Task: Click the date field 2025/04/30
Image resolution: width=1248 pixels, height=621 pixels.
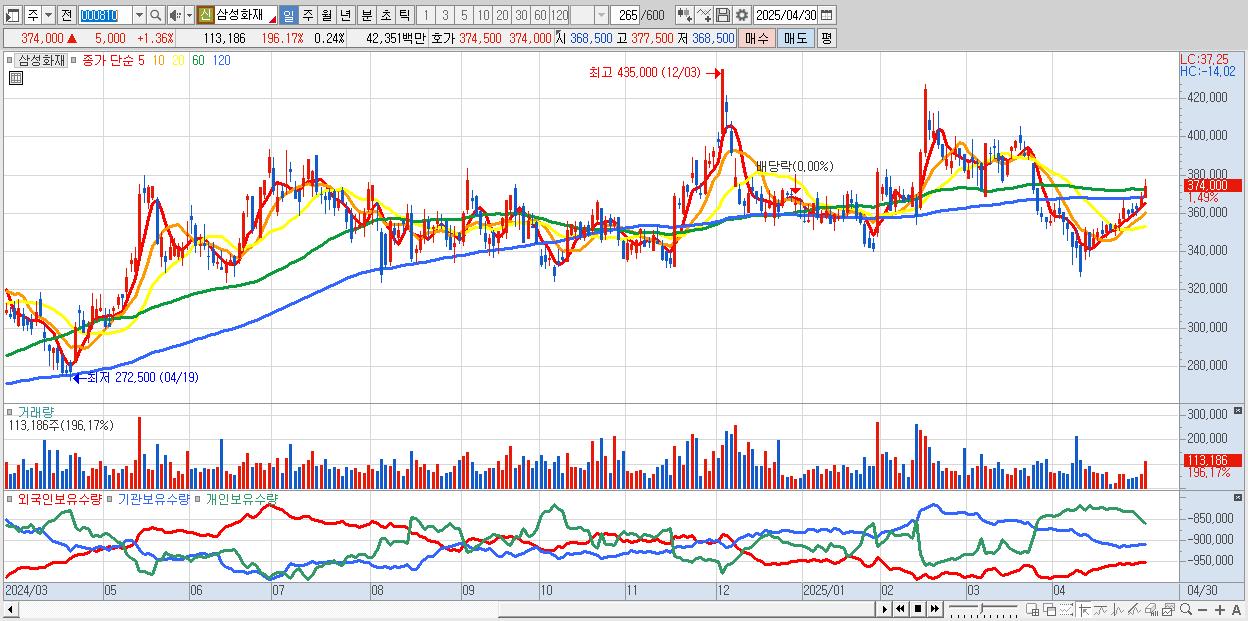Action: pos(786,16)
